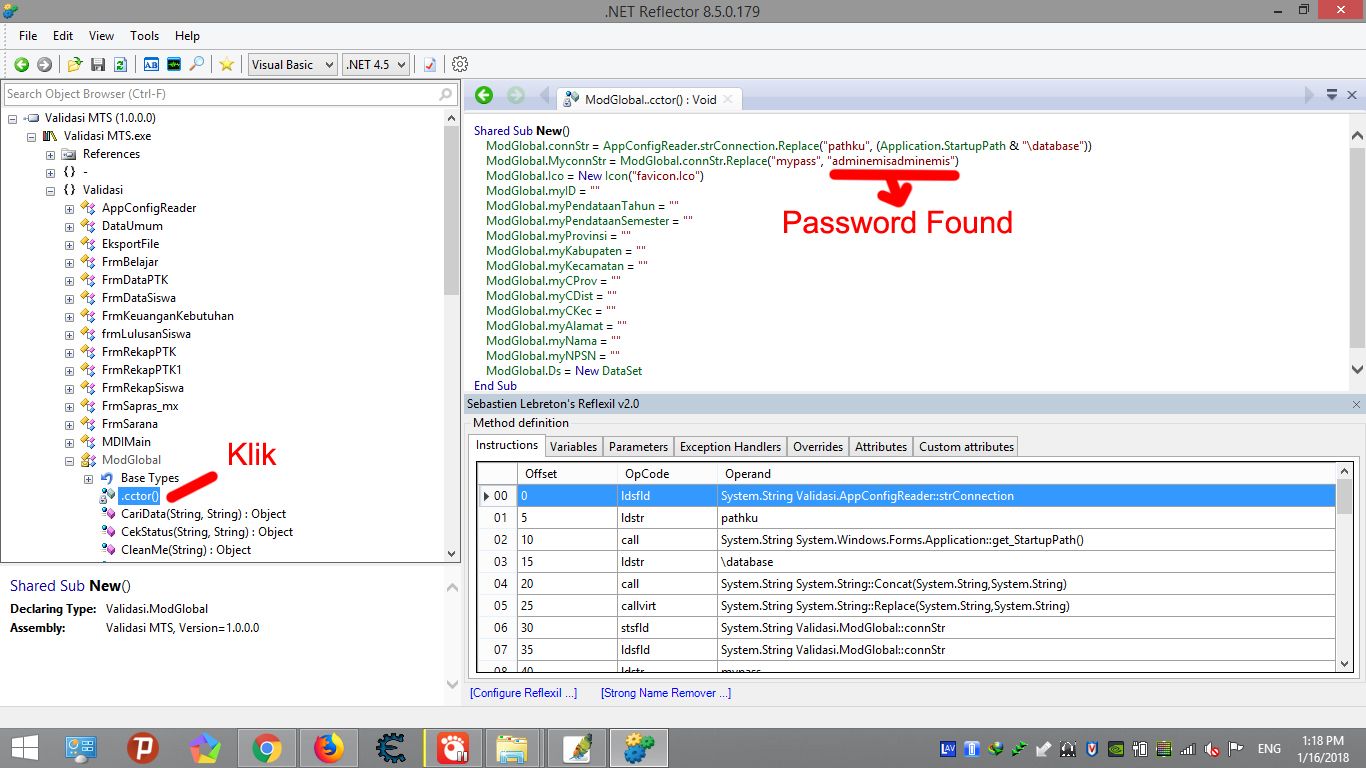Viewport: 1366px width, 768px height.
Task: Close the Reflexil panel
Action: point(1356,404)
